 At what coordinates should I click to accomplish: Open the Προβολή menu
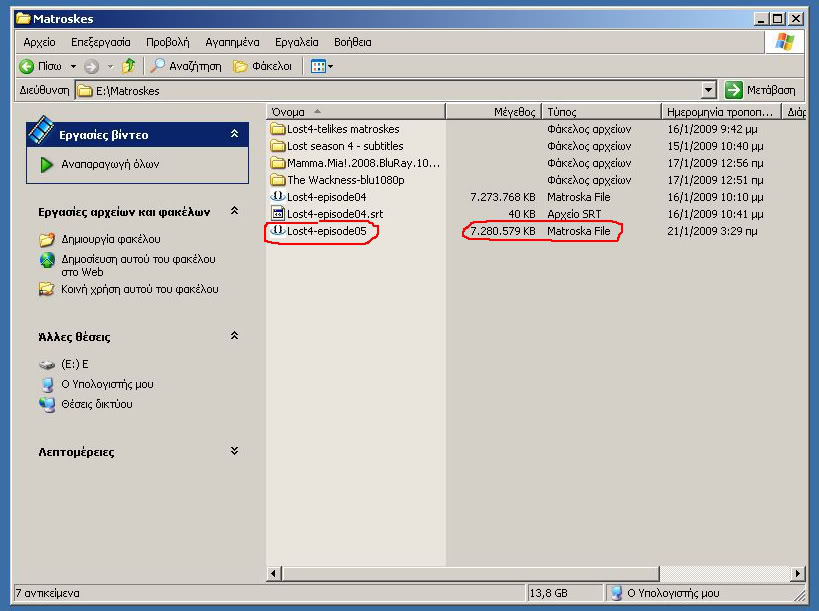[168, 42]
